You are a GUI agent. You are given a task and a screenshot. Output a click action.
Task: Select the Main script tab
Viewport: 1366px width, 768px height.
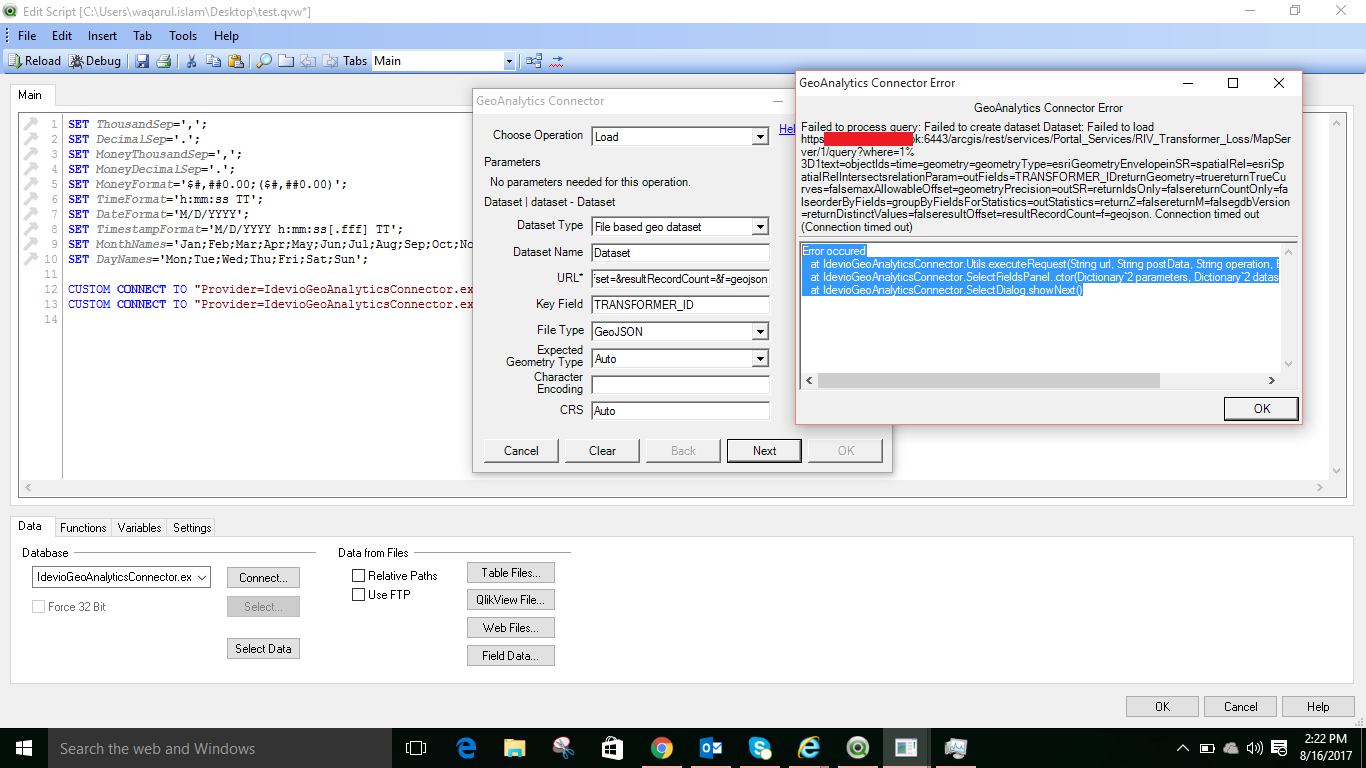tap(31, 95)
